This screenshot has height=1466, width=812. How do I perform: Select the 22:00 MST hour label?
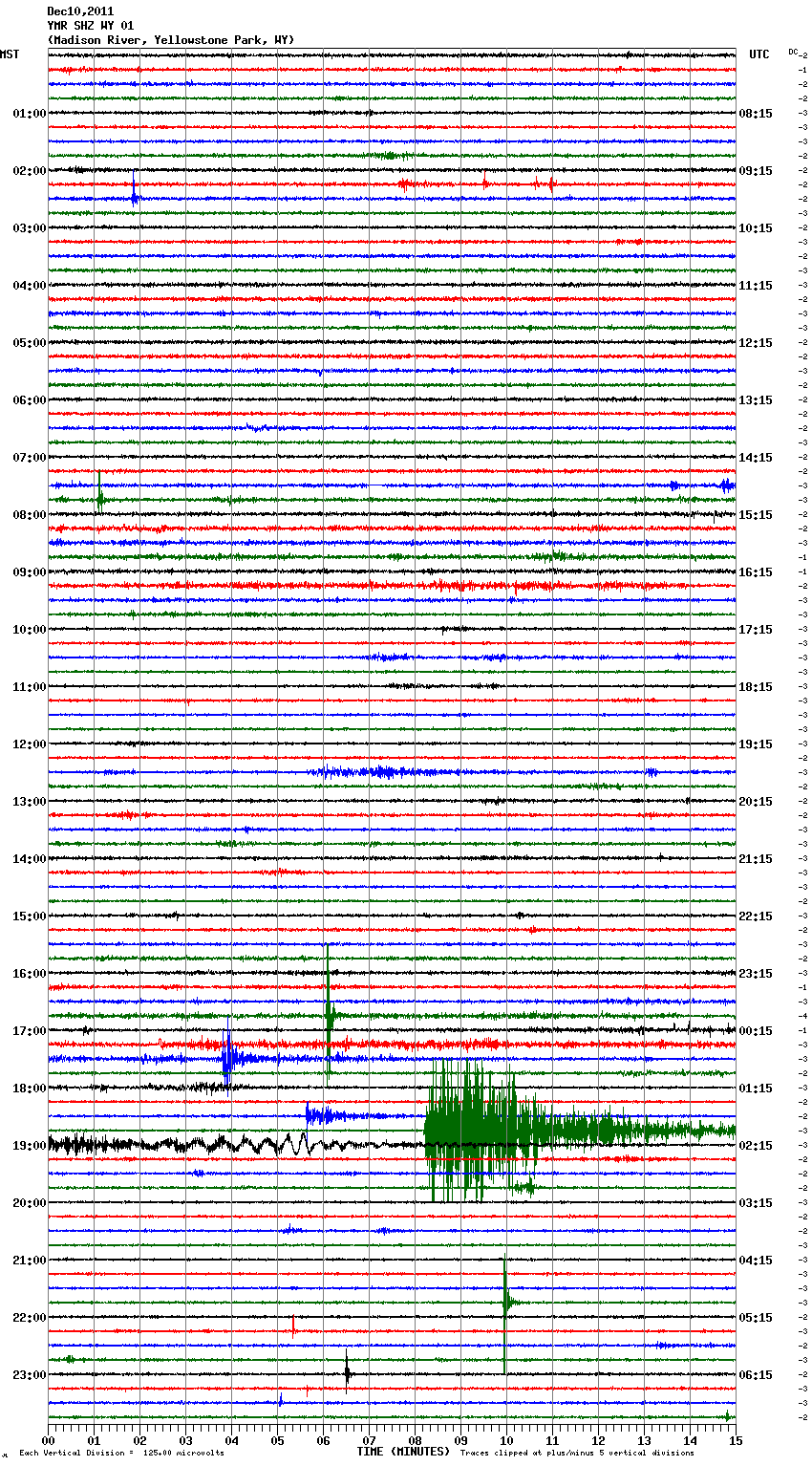click(30, 1318)
